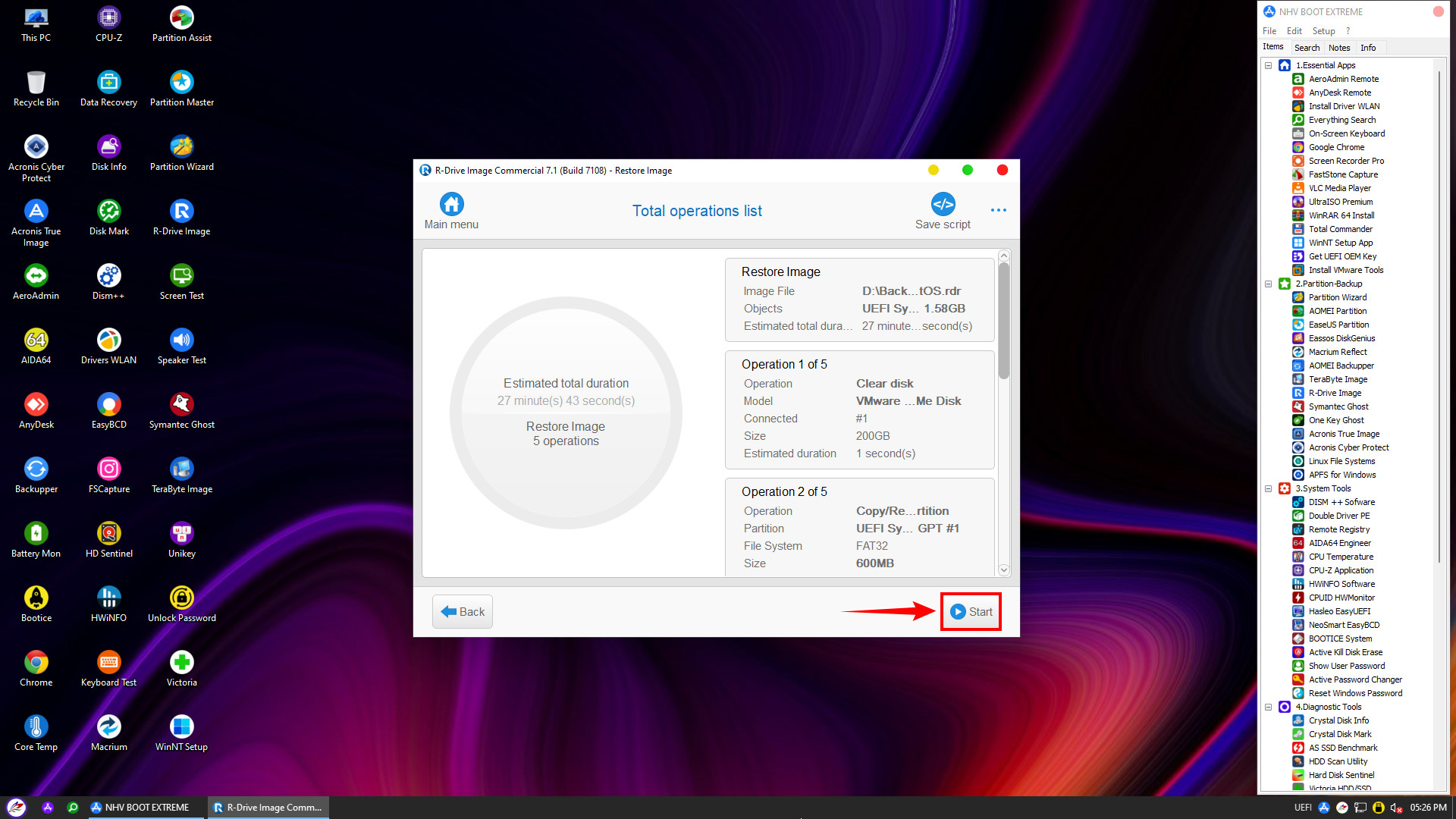Select the Partition Master desktop icon
The height and width of the screenshot is (819, 1456).
tap(181, 89)
